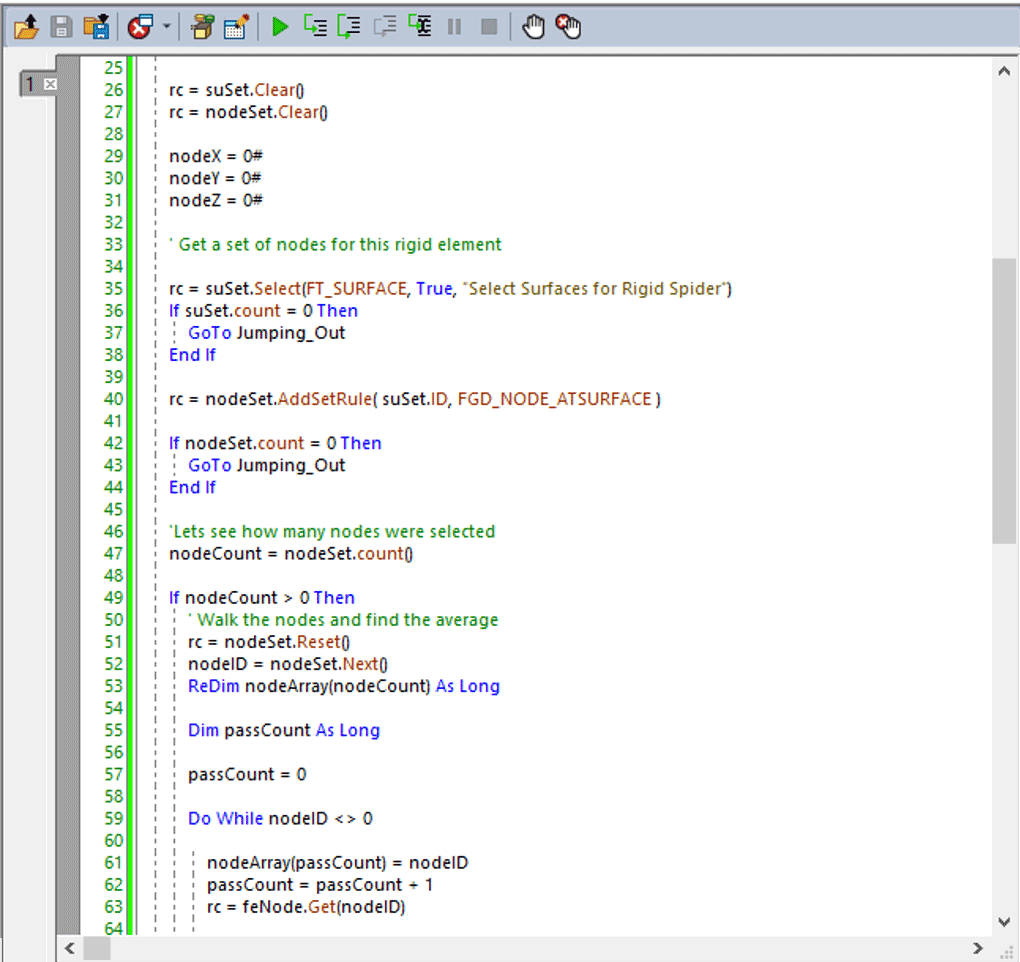Image resolution: width=1020 pixels, height=962 pixels.
Task: Click the Step Into debug icon
Action: coord(315,27)
